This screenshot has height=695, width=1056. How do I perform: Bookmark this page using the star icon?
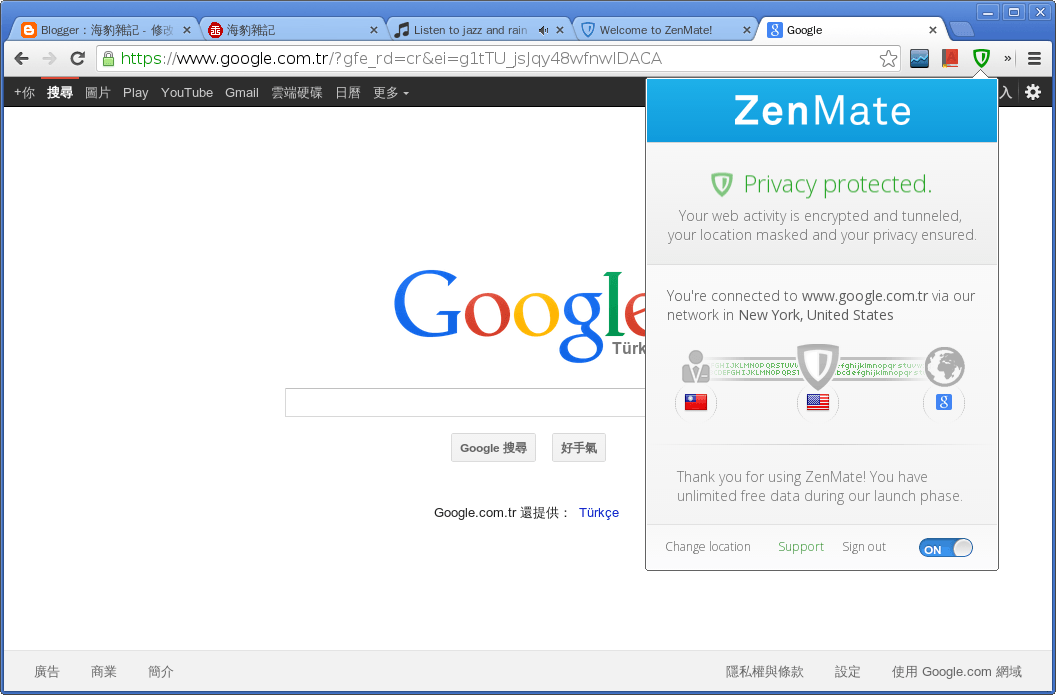coord(888,59)
